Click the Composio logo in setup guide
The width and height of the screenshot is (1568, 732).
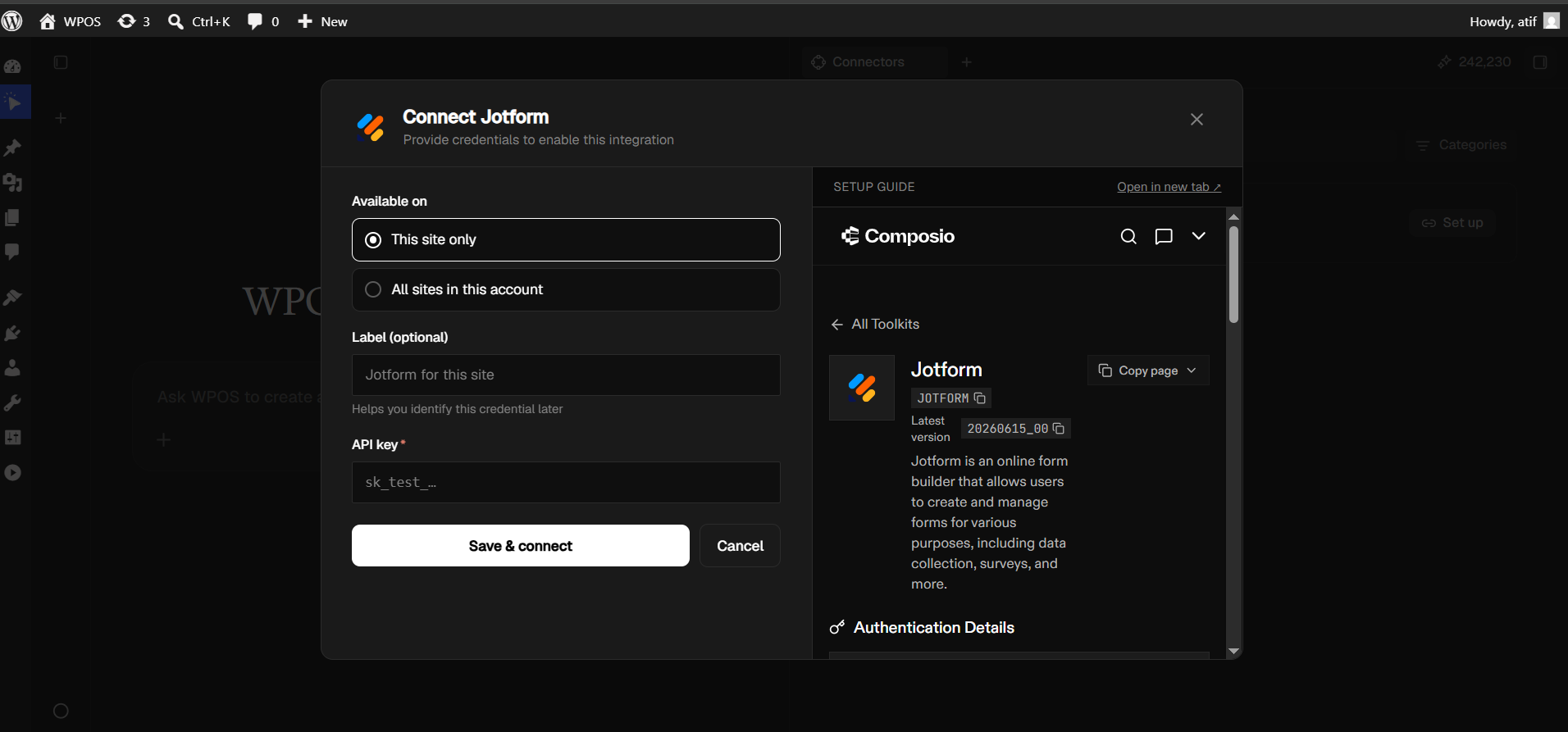click(x=898, y=236)
